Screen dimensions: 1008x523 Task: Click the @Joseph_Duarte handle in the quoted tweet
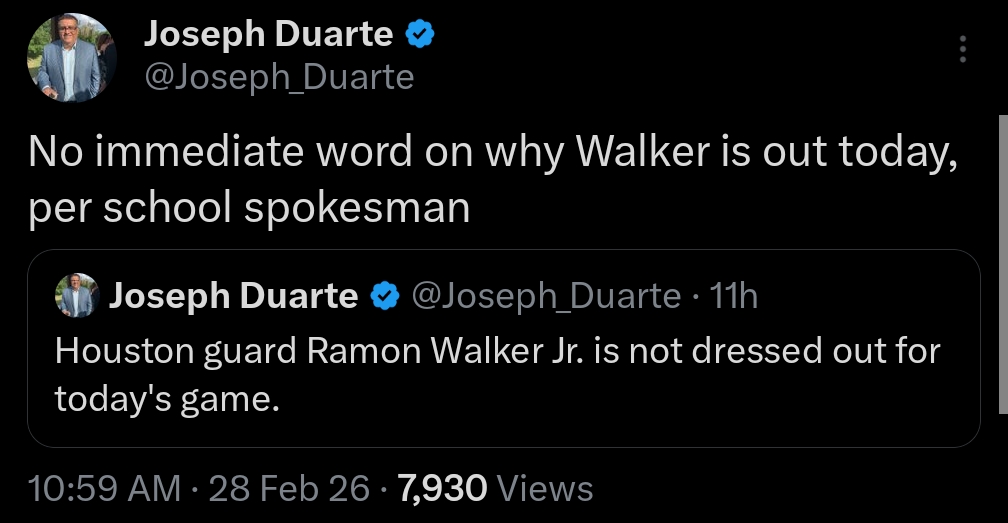(546, 296)
